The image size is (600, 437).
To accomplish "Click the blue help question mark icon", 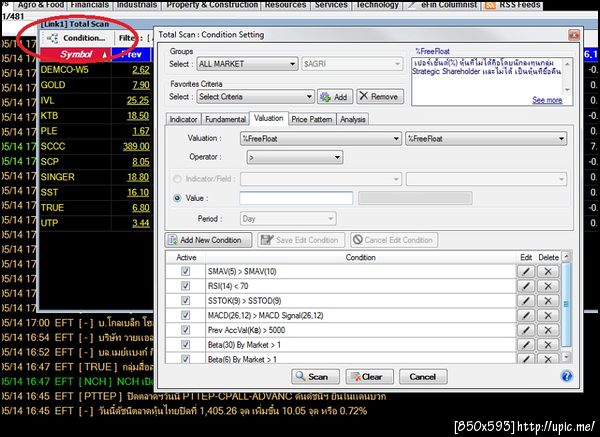I will pos(567,376).
